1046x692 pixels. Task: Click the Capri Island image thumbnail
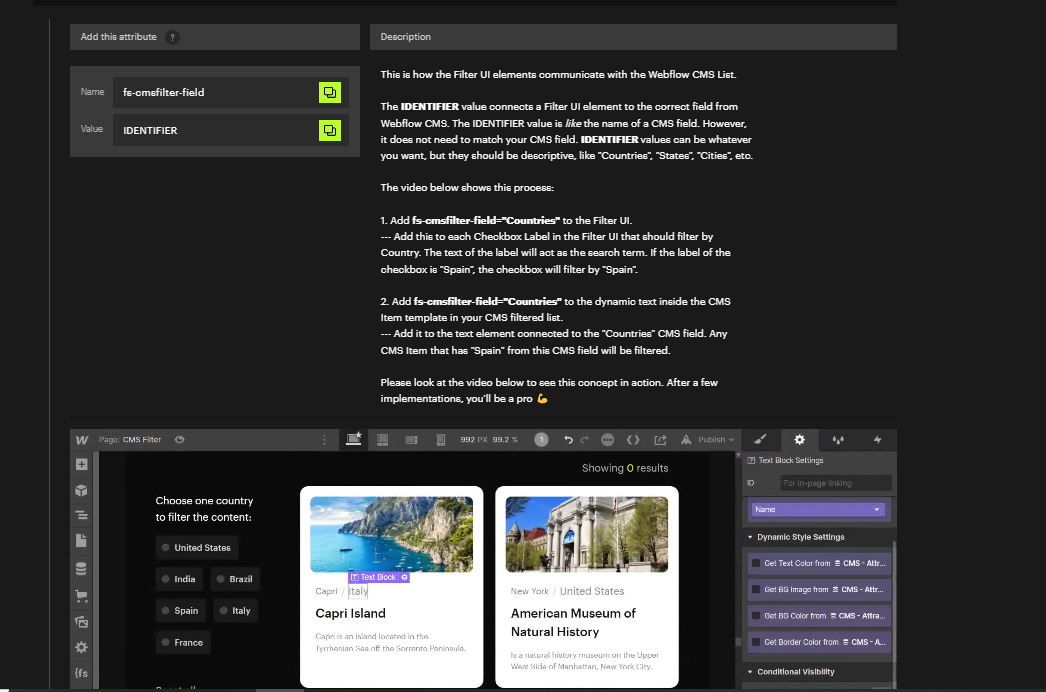coord(392,534)
